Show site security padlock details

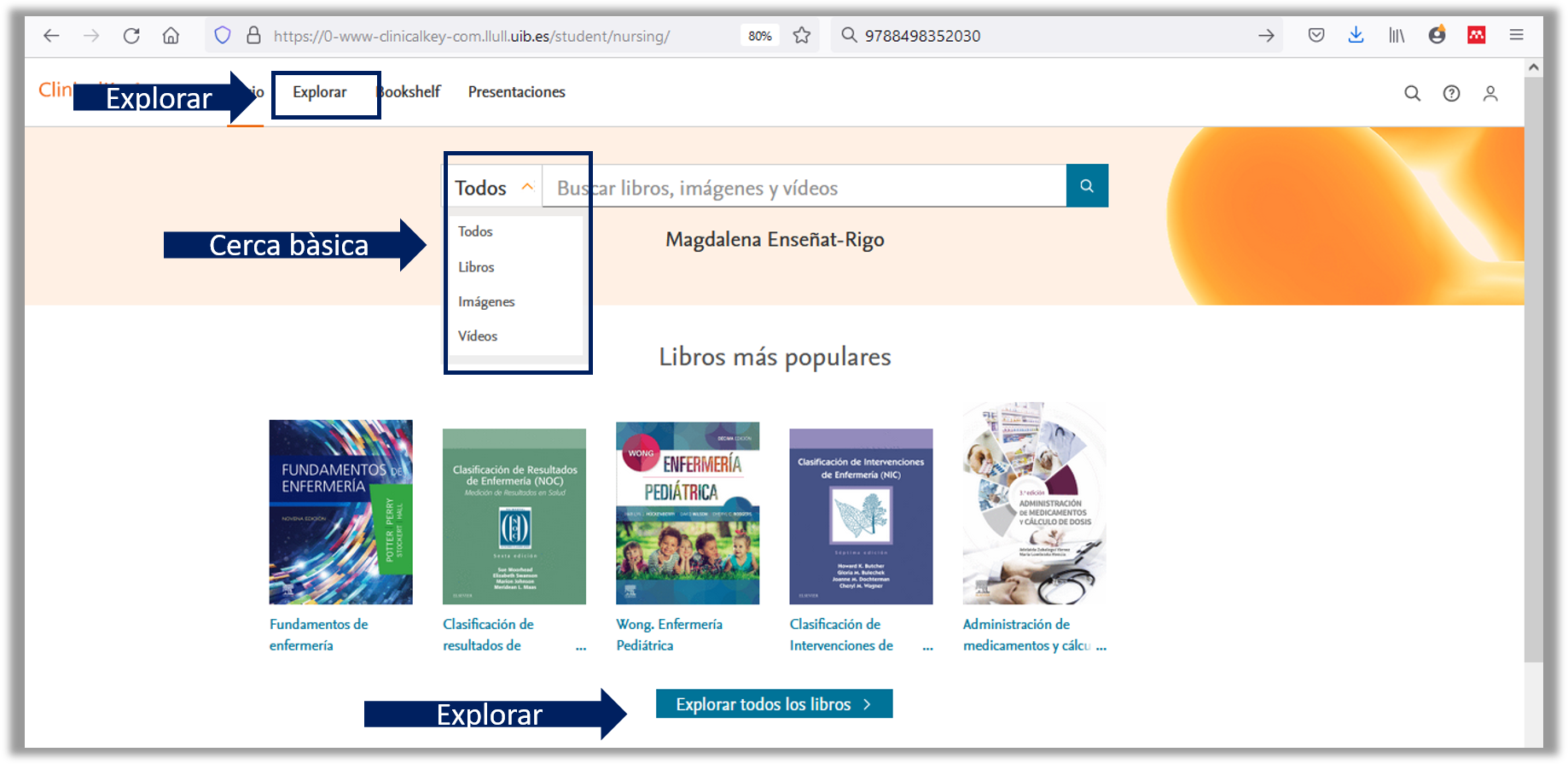(253, 35)
